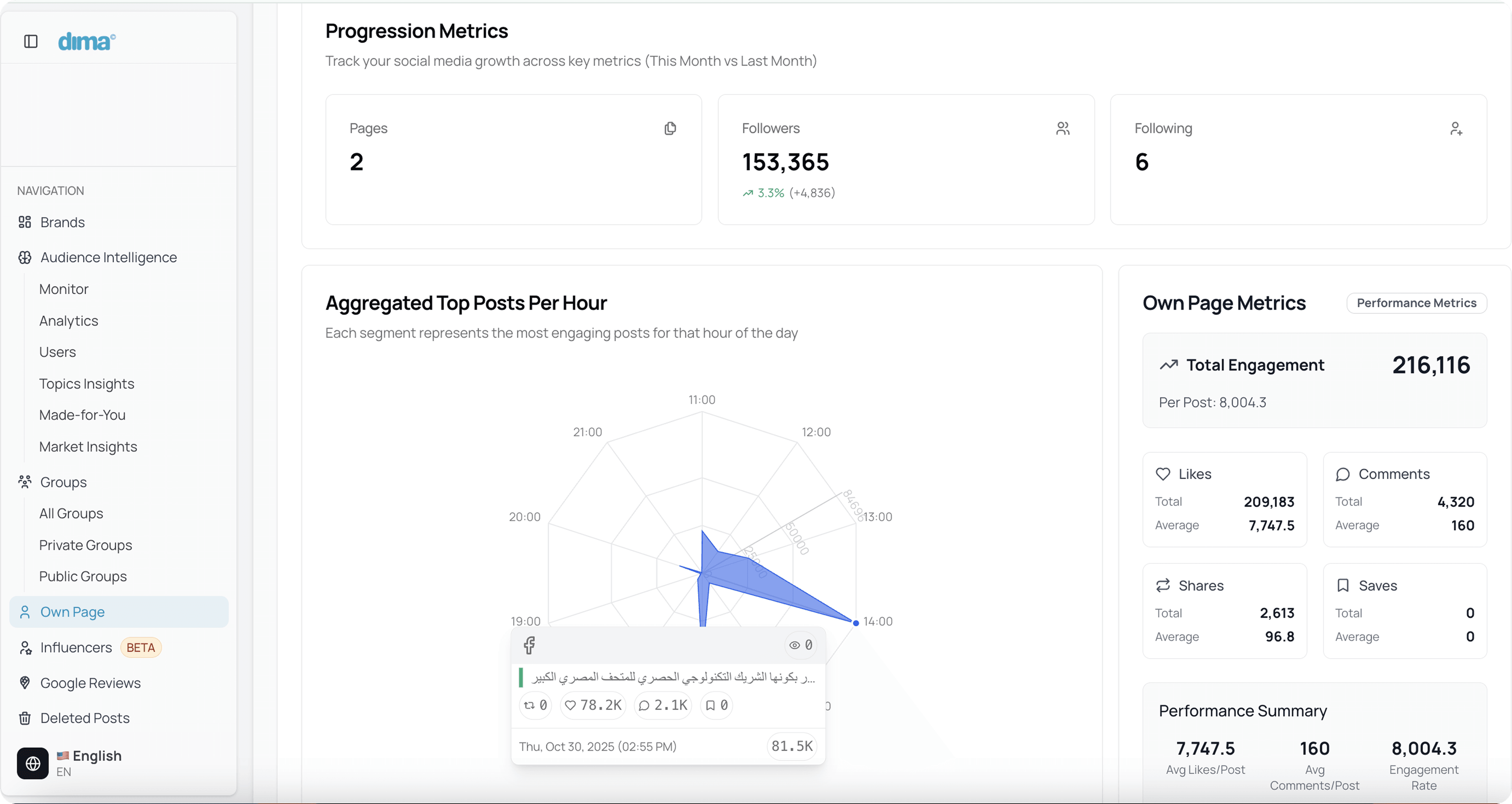Screen dimensions: 1512x804
Task: Open Own Page menu item
Action: click(x=72, y=611)
